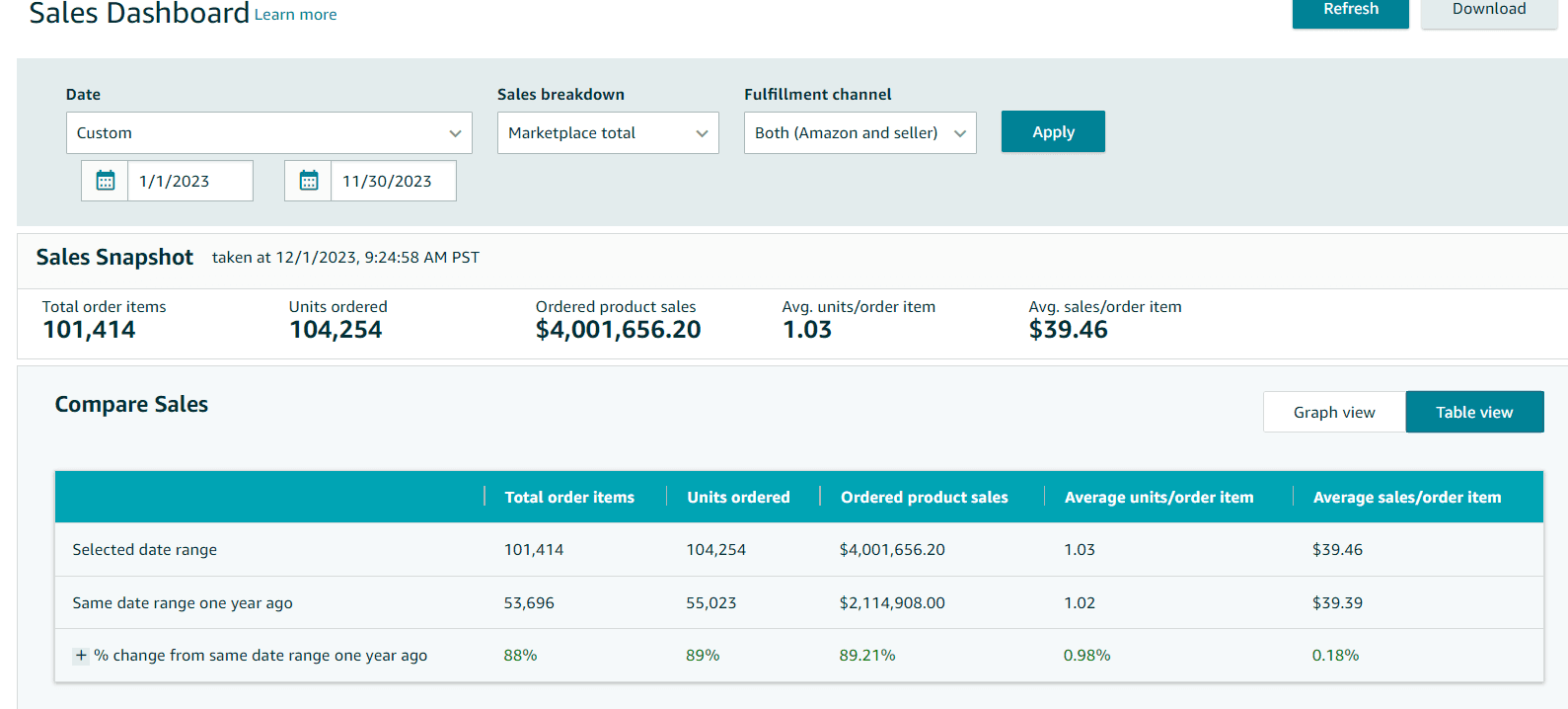Screen dimensions: 1568x709
Task: Click the Total order items column header
Action: tap(569, 497)
